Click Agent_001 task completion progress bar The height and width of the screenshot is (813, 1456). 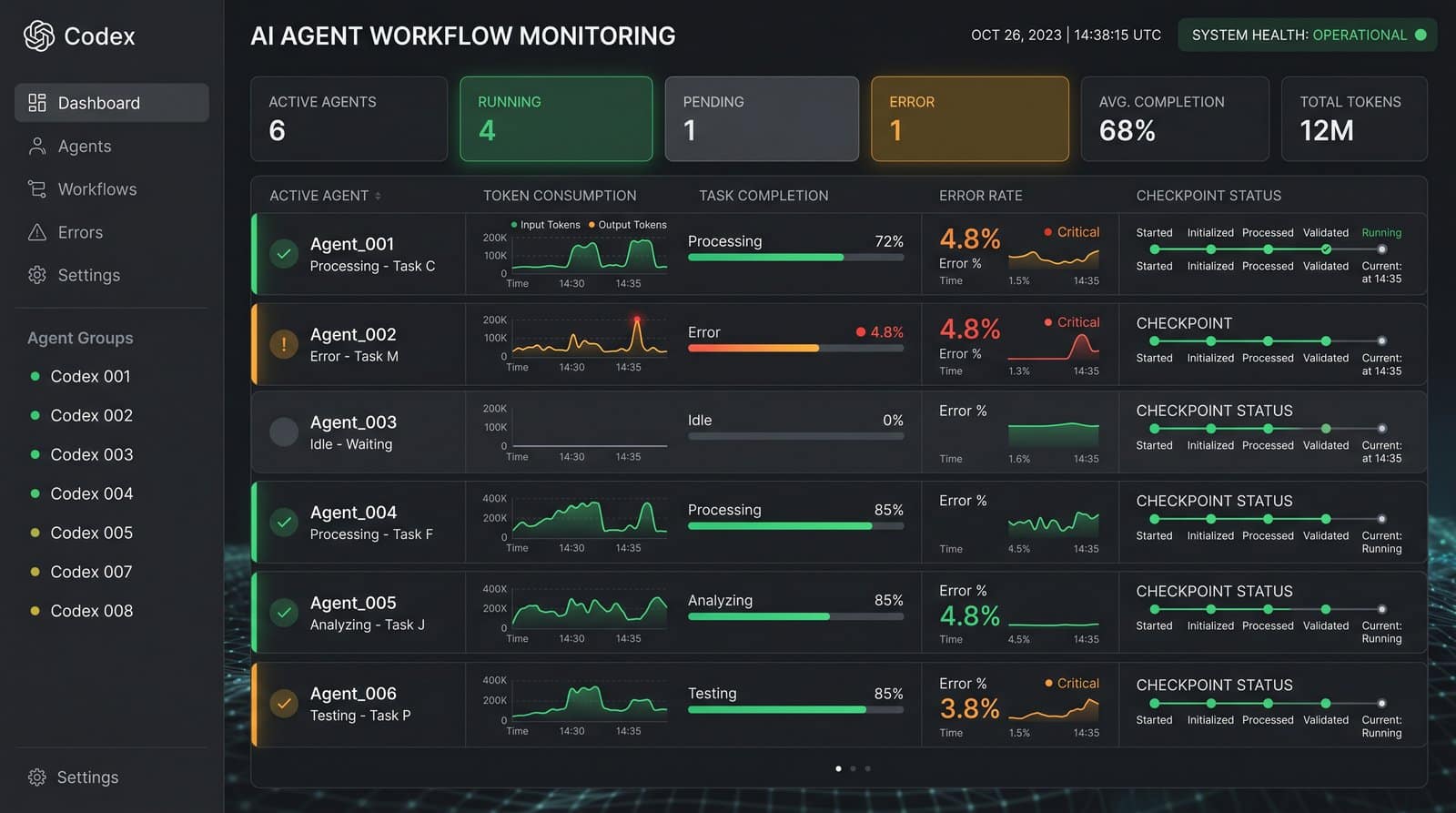coord(795,258)
